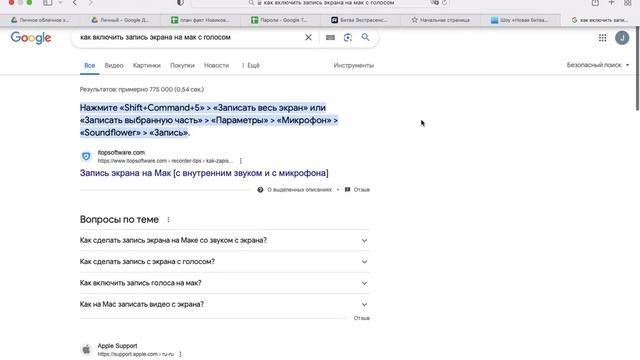Switch to план факт Новиков browser tab
640x360 pixels.
point(200,20)
